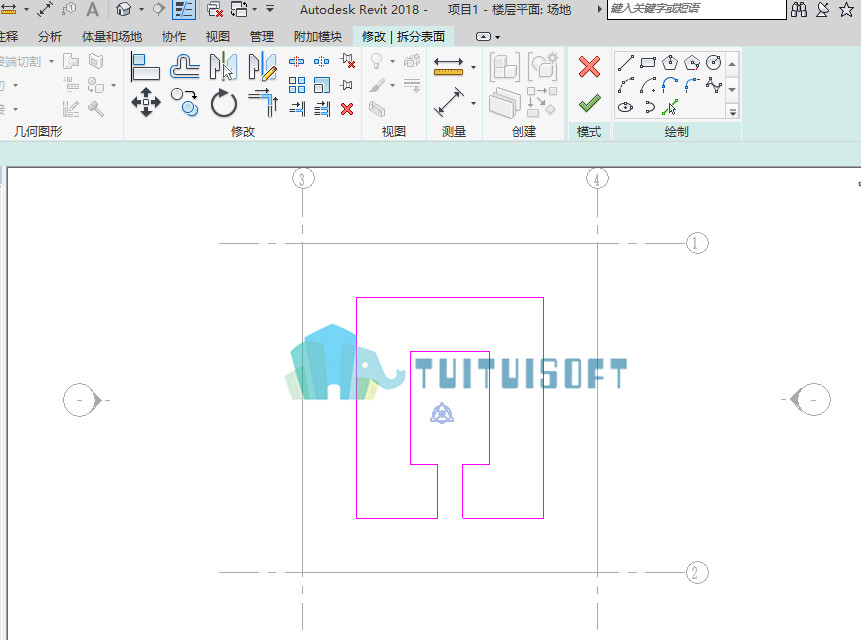Open the Default 3D View dropdown arrow
The image size is (861, 640).
tap(141, 9)
